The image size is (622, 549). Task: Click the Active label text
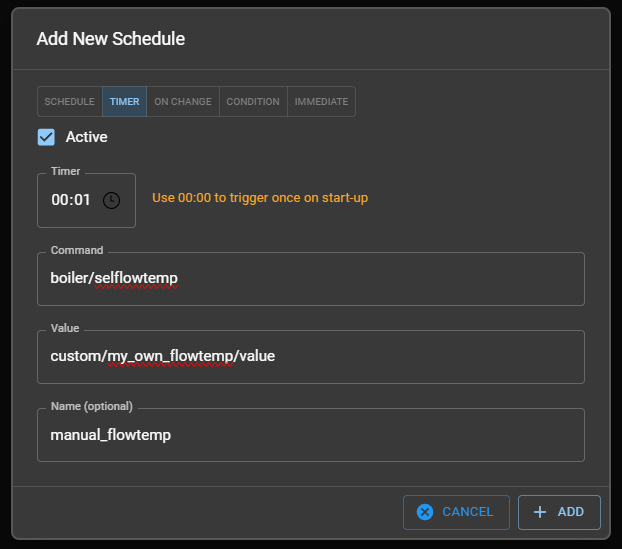[86, 137]
